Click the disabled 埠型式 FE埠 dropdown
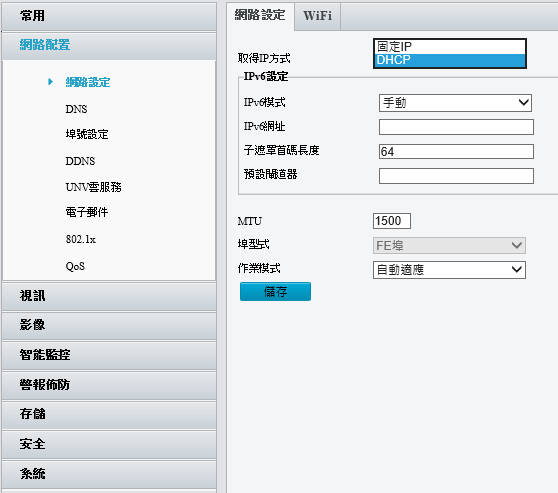 [x=449, y=246]
